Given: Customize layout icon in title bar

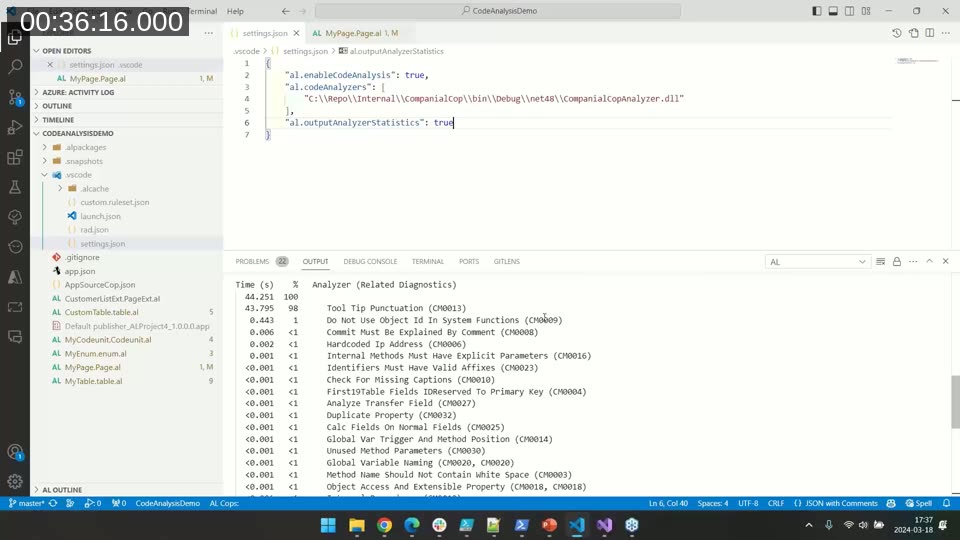Looking at the screenshot, I should (866, 11).
